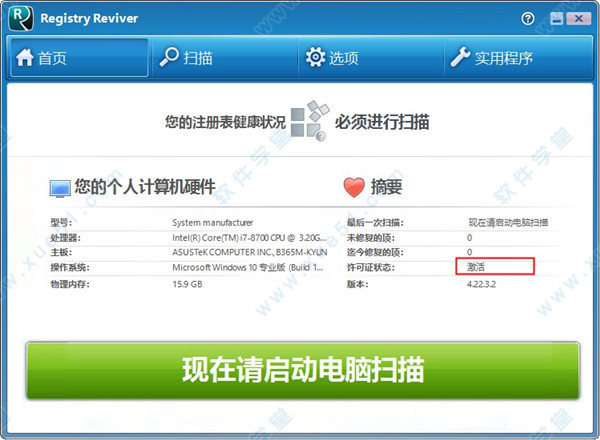Click the house icon in the 首页 tab
600x440 pixels.
tap(25, 57)
